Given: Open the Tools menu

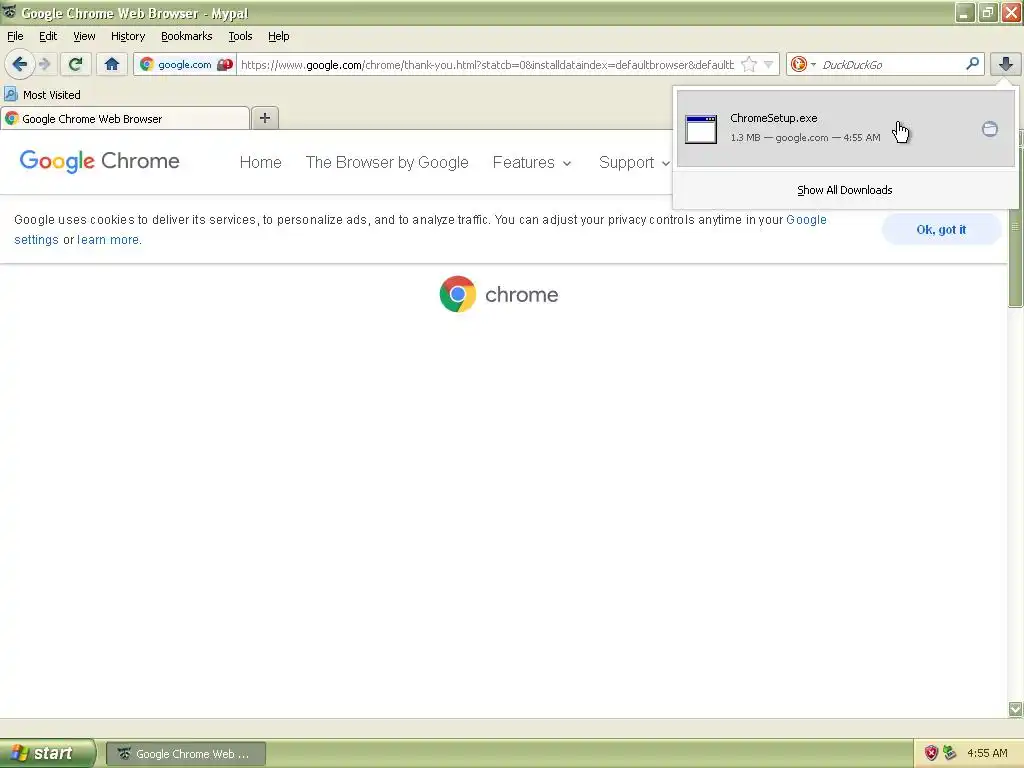Looking at the screenshot, I should 240,36.
